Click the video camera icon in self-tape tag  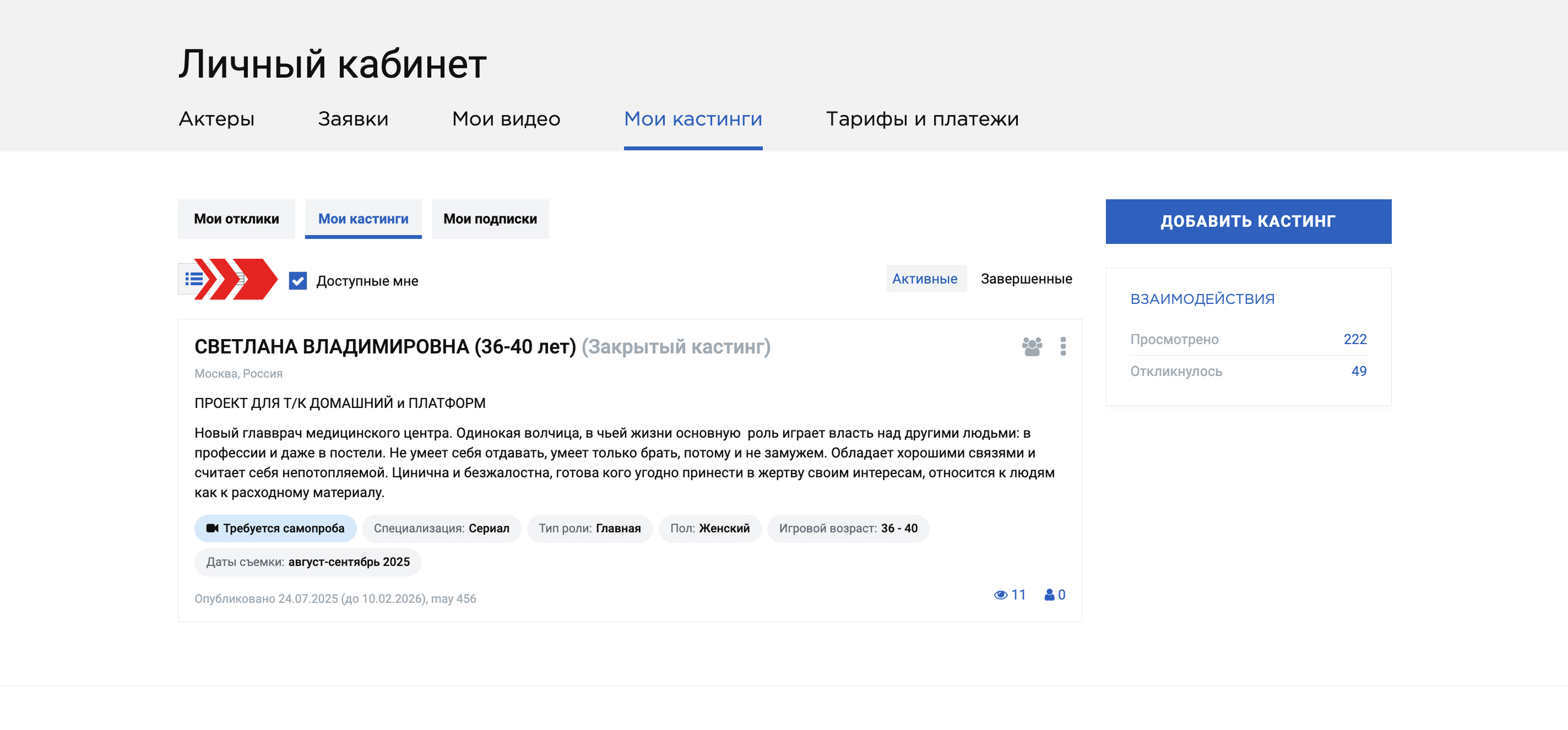pyautogui.click(x=212, y=528)
